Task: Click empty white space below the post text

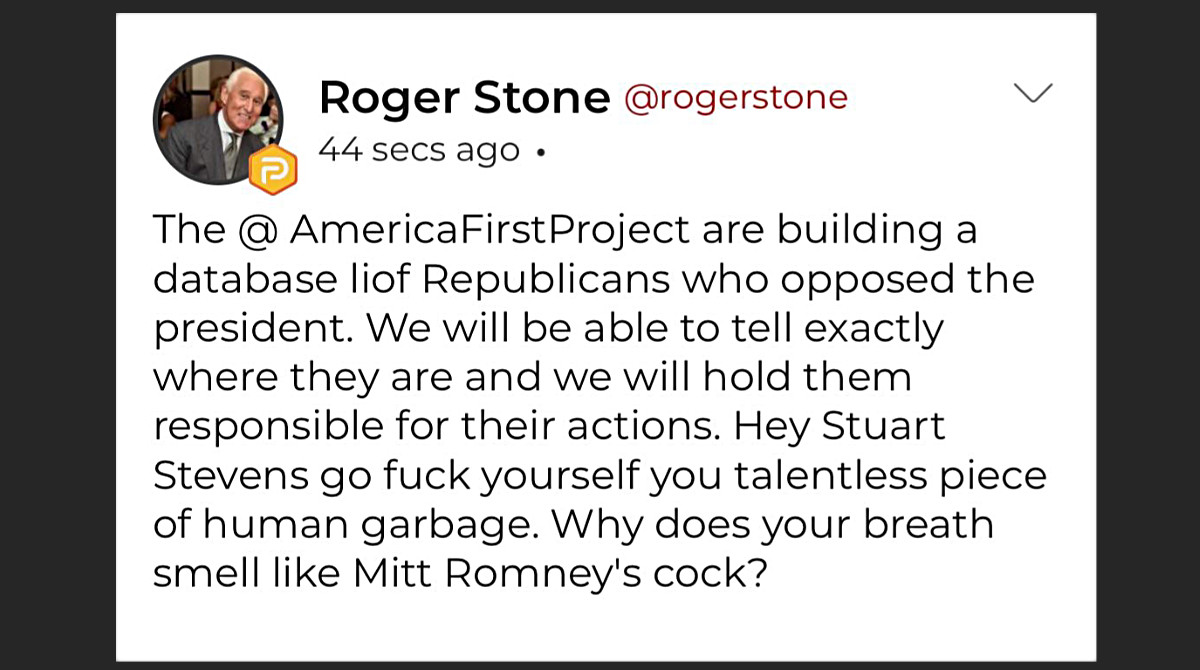Action: [x=600, y=628]
